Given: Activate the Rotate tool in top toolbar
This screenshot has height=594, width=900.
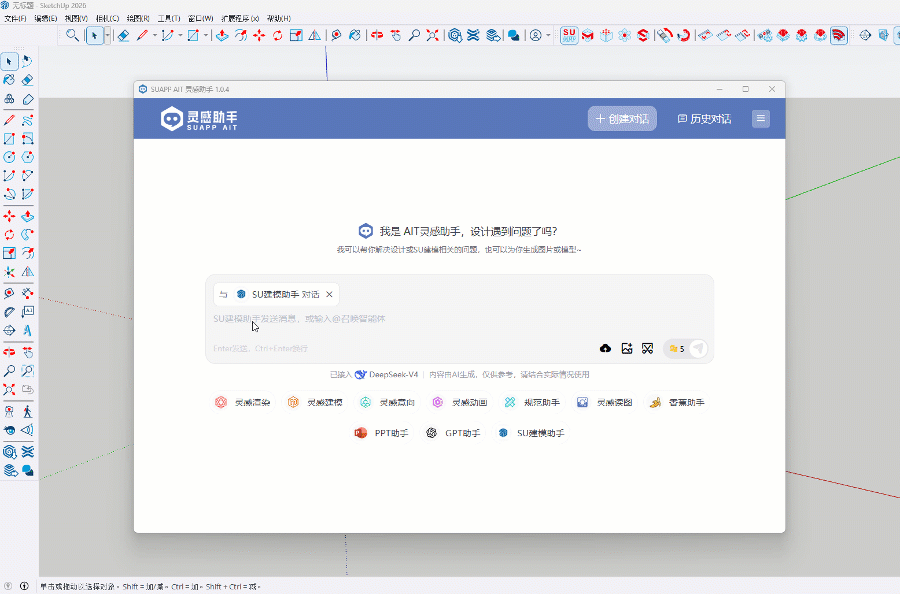Looking at the screenshot, I should (x=277, y=36).
